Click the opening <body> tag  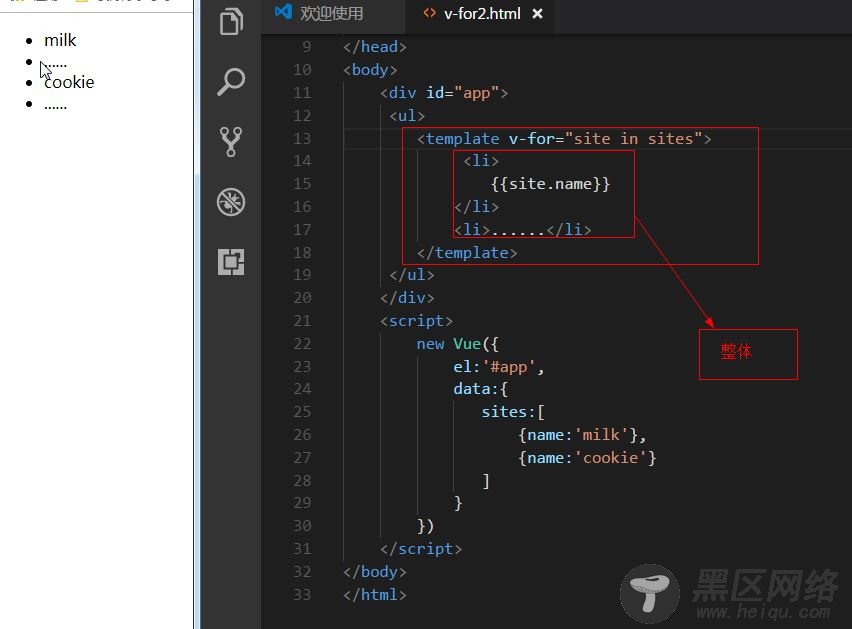[x=370, y=70]
